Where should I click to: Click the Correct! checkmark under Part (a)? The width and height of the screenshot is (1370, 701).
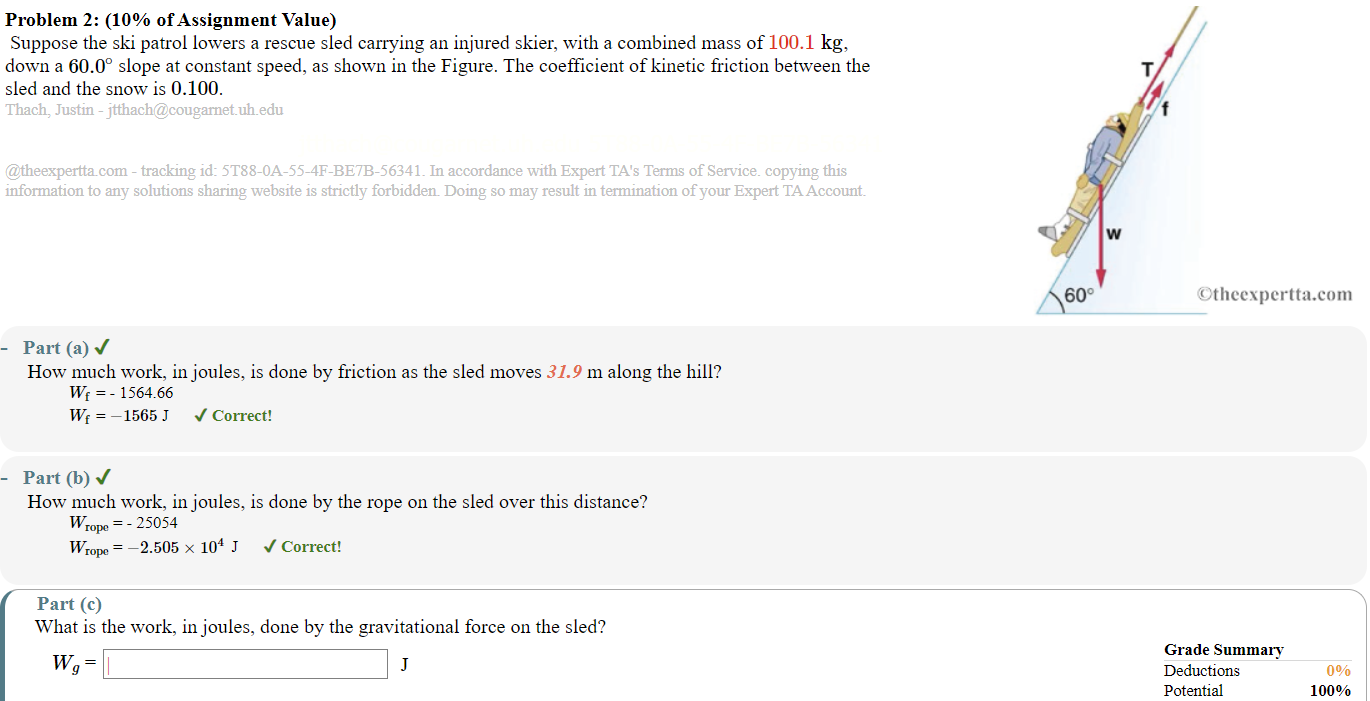pos(201,416)
